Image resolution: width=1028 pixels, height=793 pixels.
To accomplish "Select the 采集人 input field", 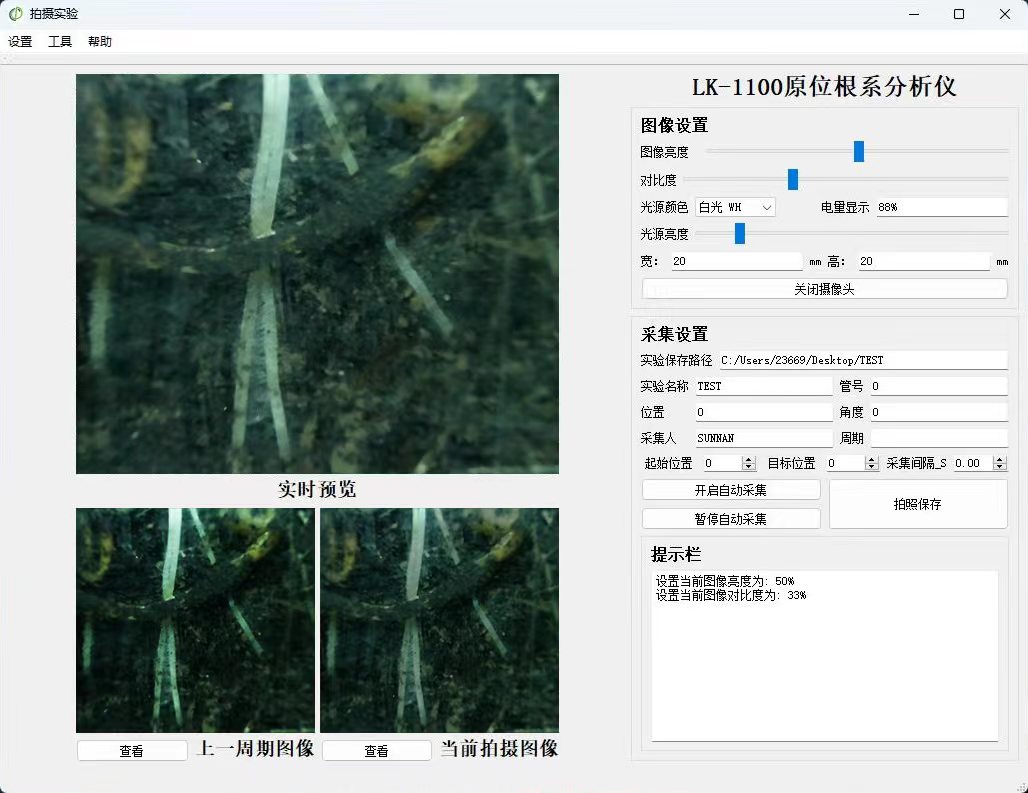I will (x=763, y=438).
